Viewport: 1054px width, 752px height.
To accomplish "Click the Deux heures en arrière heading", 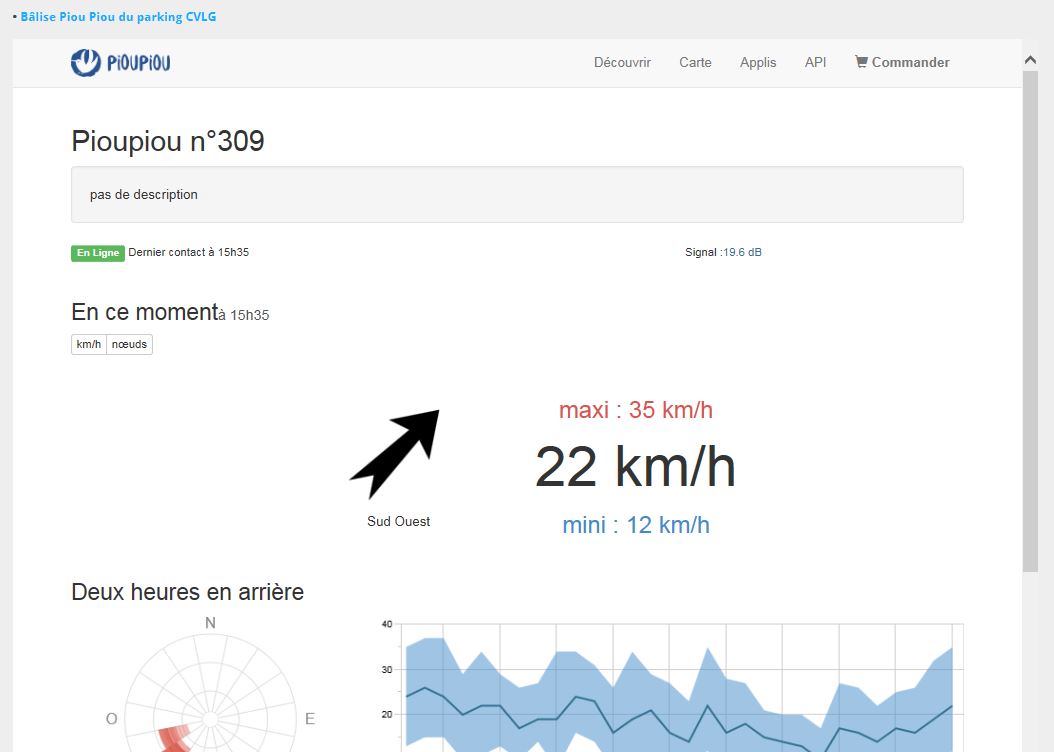I will [x=188, y=592].
